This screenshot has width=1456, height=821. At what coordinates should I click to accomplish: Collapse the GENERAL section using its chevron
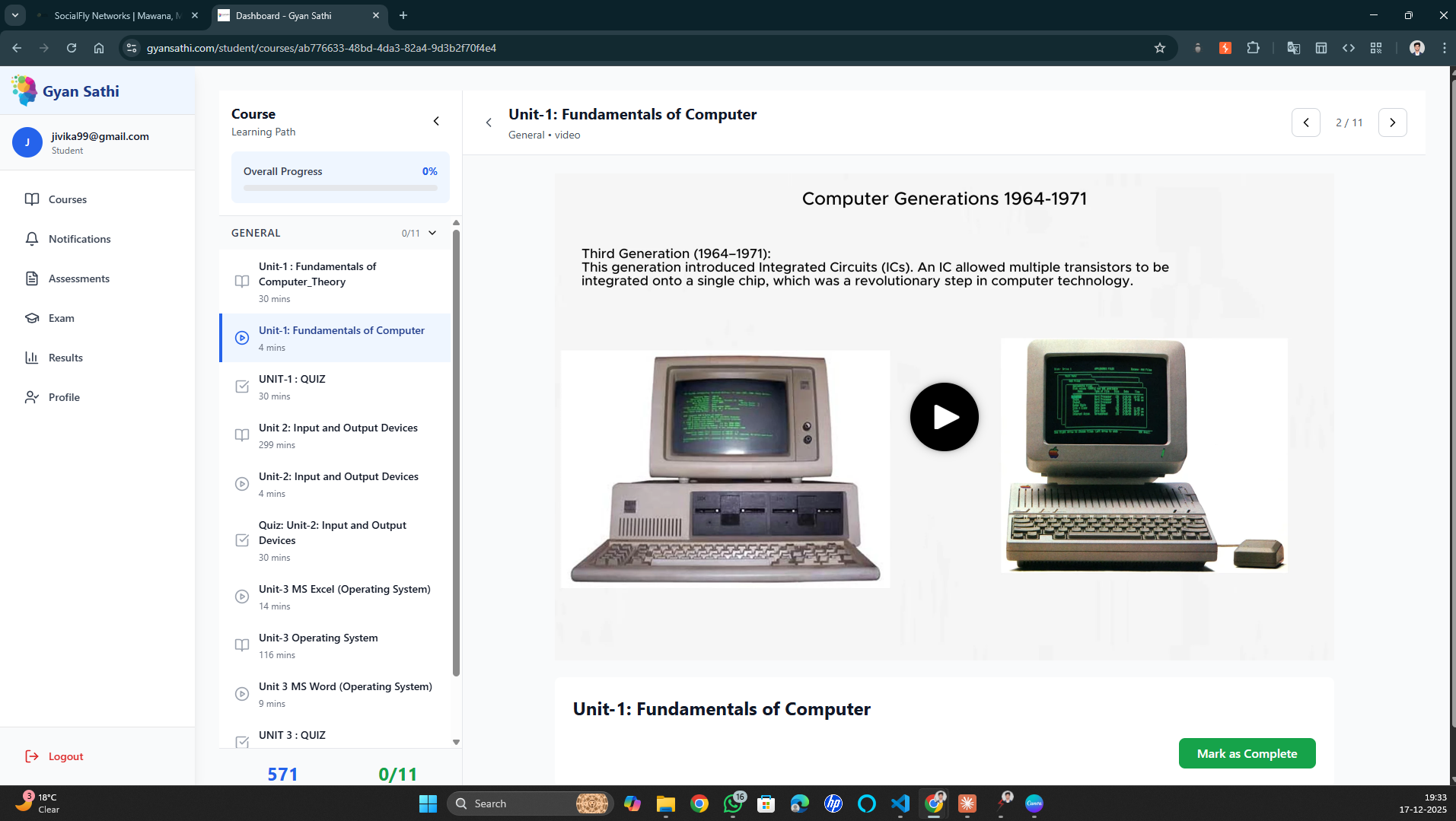(432, 233)
